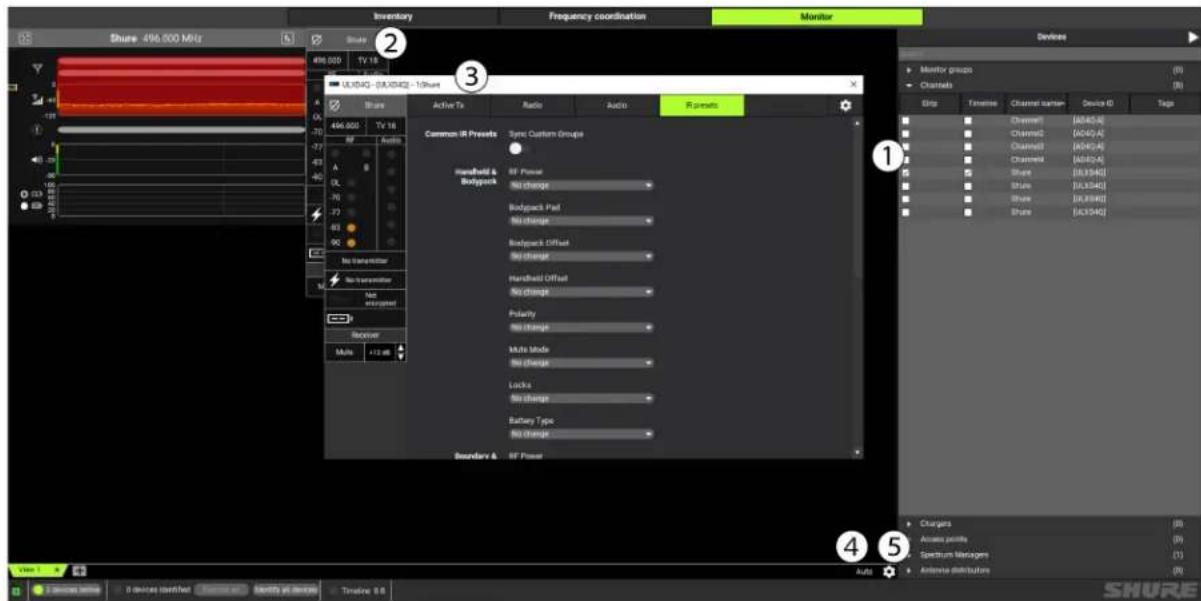The image size is (1201, 601).
Task: Click flag icon in the background channel strip header
Action: pyautogui.click(x=317, y=41)
